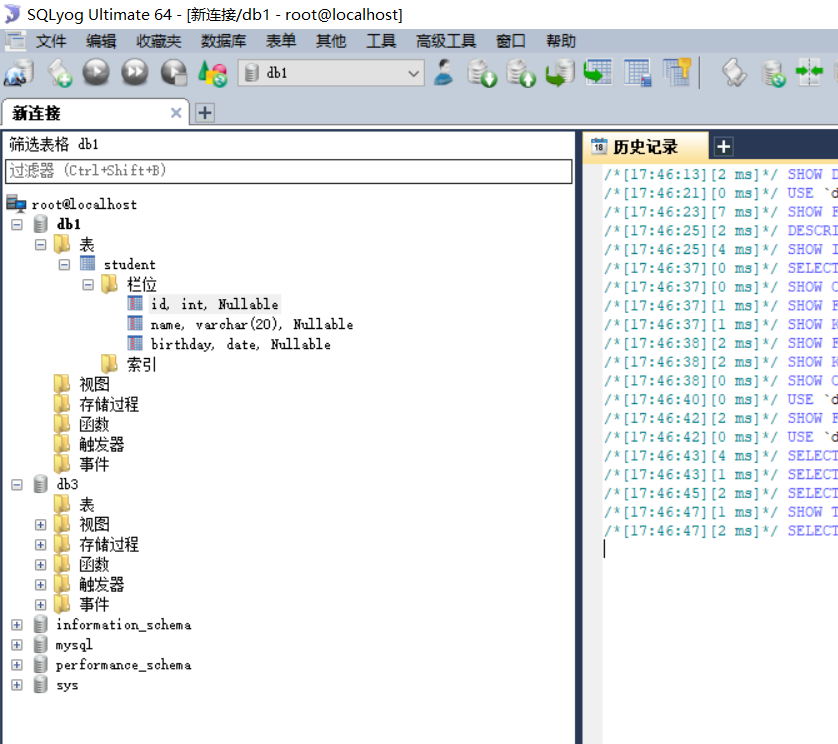Image resolution: width=838 pixels, height=744 pixels.
Task: Click the create new connection toolbar icon
Action: coord(19,73)
